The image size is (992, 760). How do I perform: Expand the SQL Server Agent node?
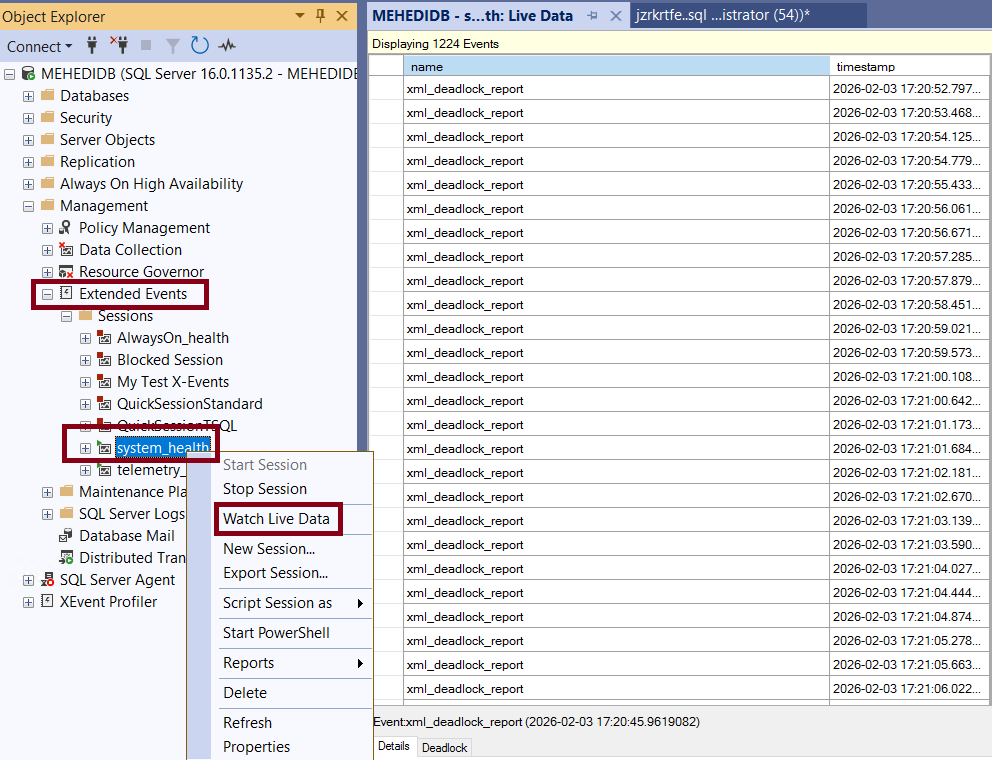tap(29, 580)
